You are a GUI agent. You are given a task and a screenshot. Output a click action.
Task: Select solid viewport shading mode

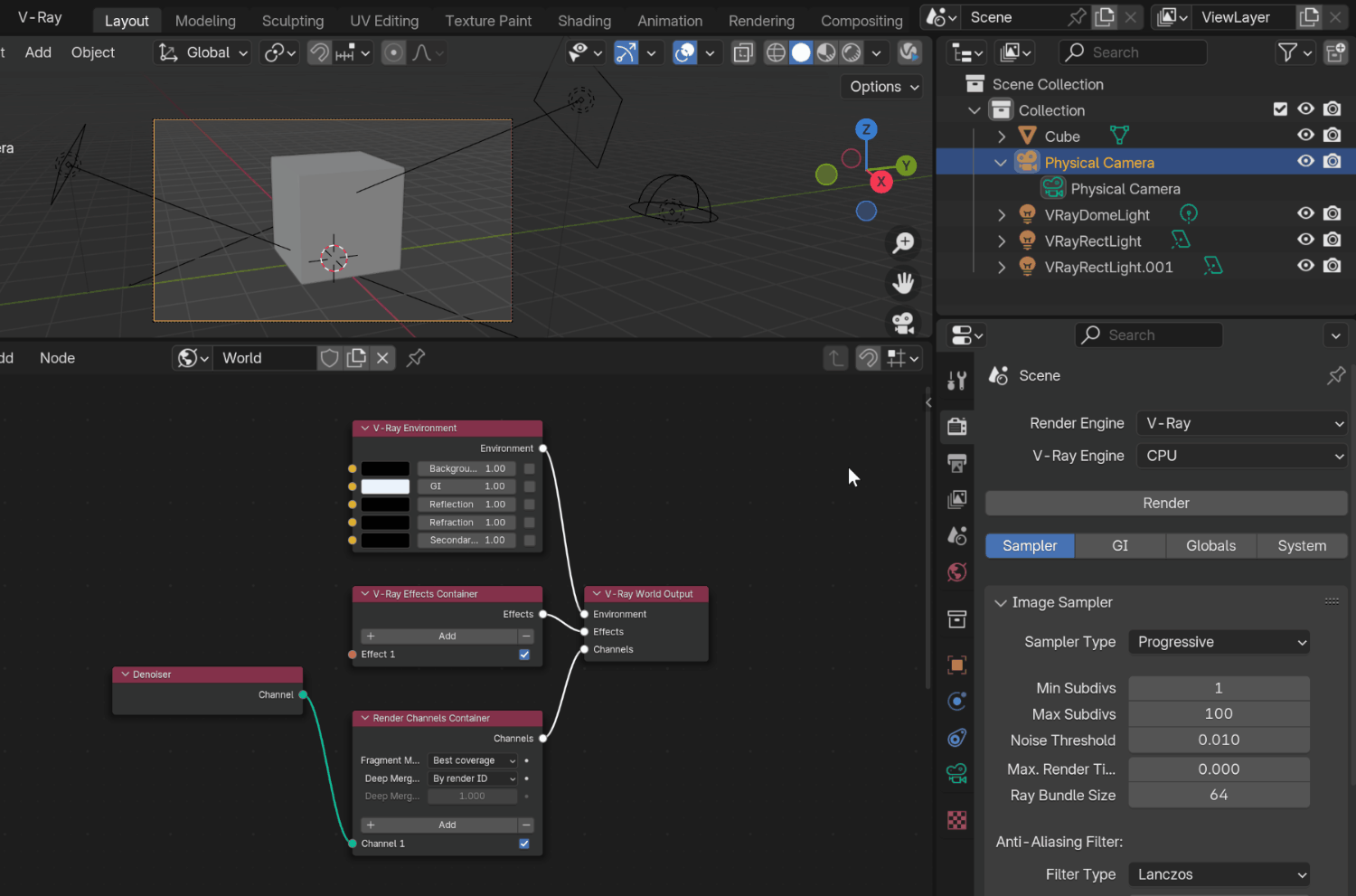(801, 52)
